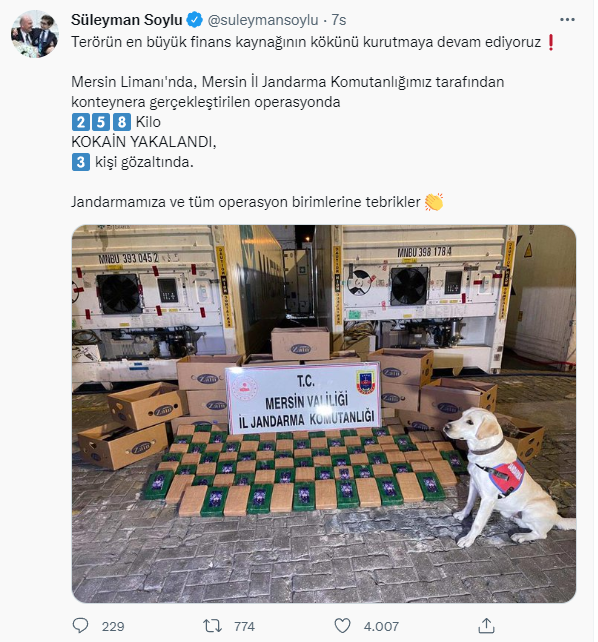
Task: Click the keycap 3 emoji before kişi
Action: (81, 162)
